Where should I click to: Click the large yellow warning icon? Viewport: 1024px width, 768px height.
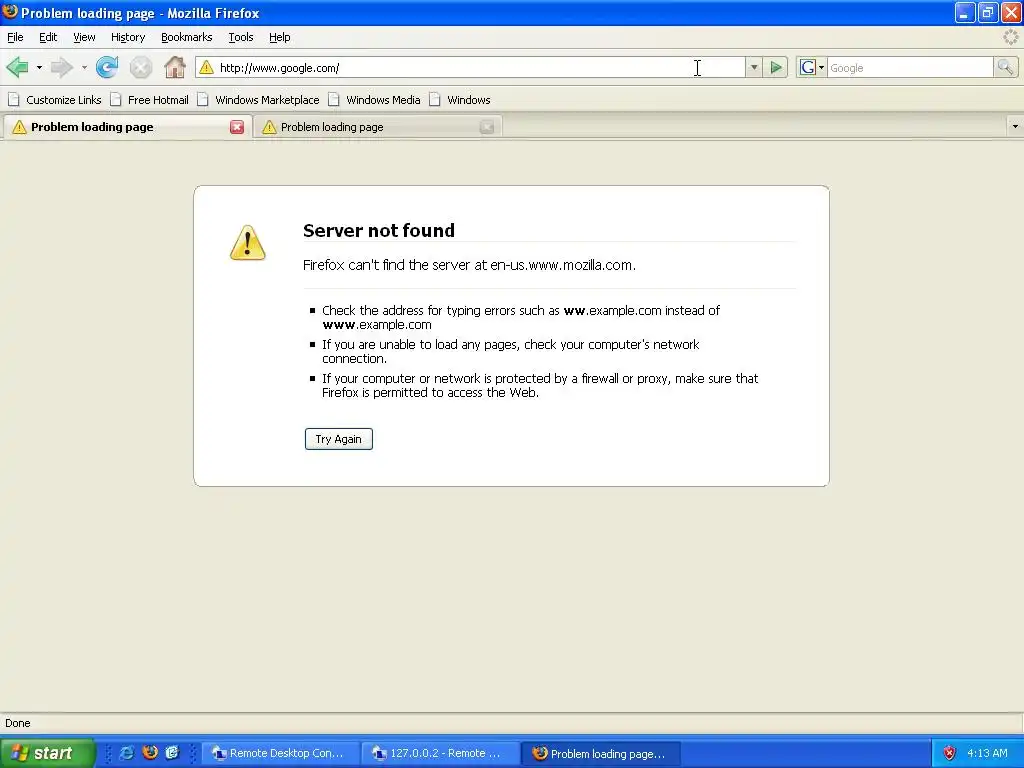click(248, 243)
